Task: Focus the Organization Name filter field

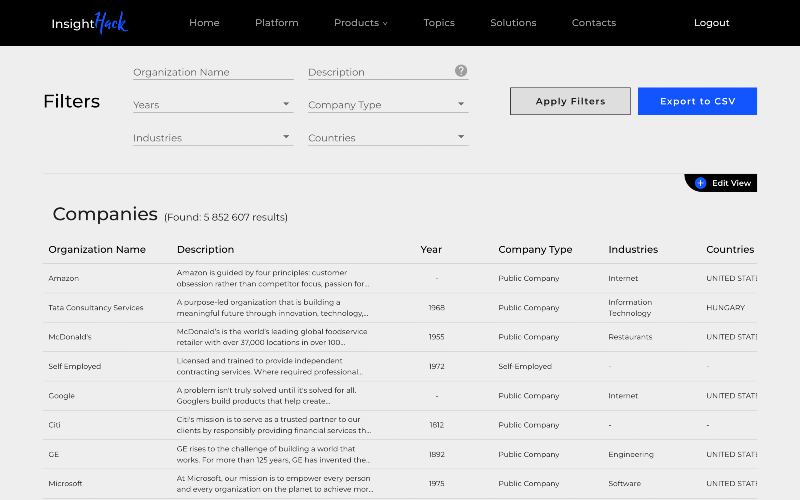Action: (x=212, y=72)
